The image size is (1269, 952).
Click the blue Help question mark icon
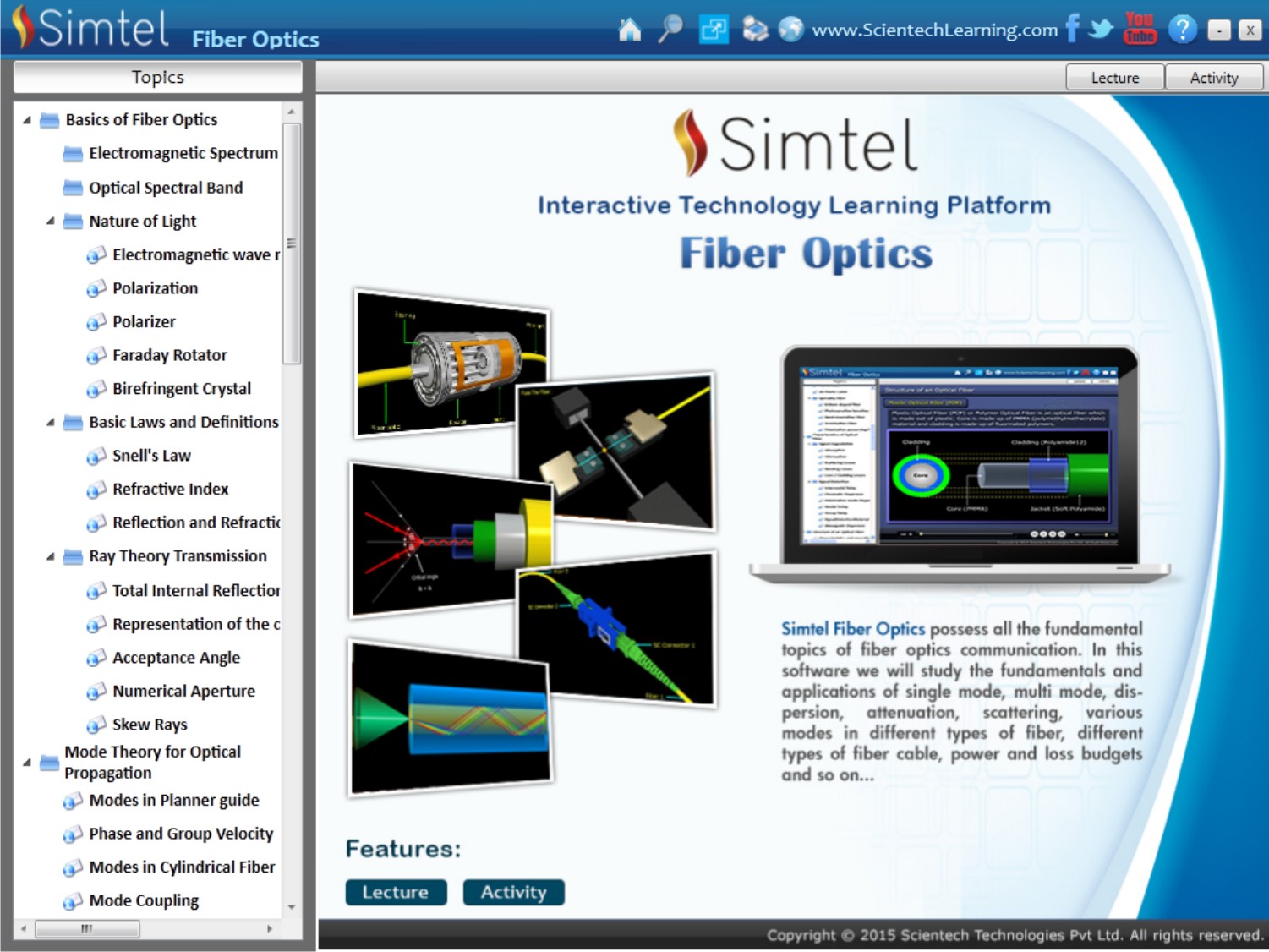[x=1182, y=30]
